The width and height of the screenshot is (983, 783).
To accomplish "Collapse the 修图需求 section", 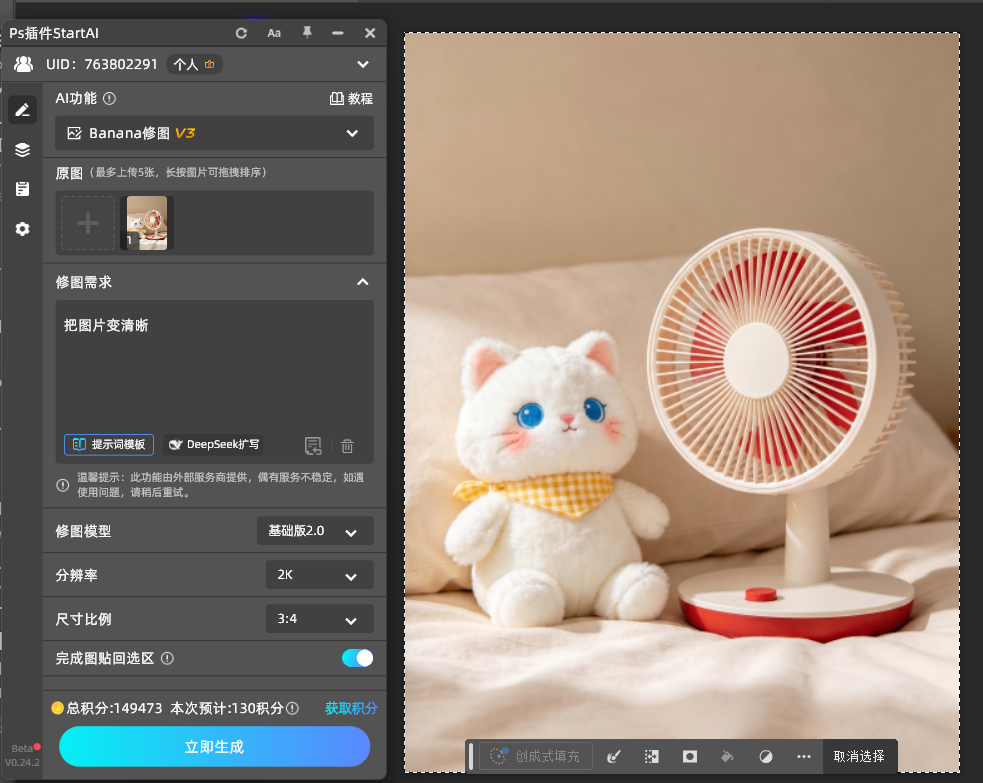I will (362, 282).
